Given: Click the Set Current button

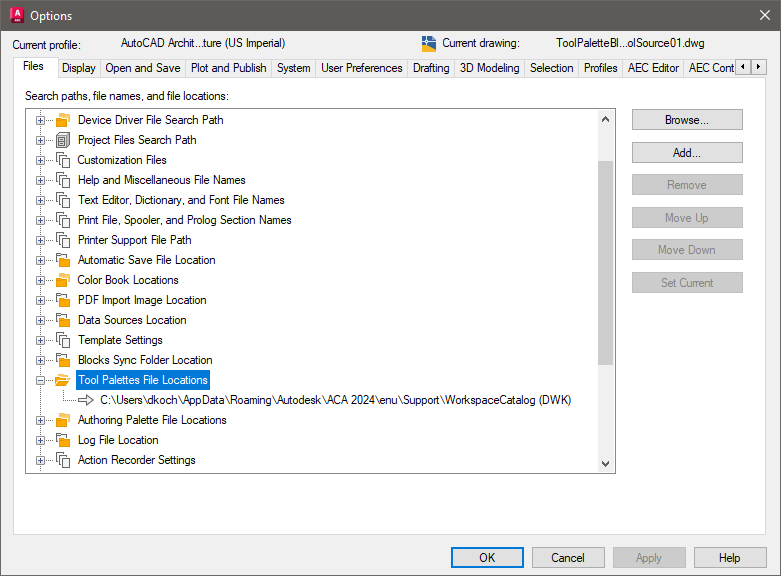Looking at the screenshot, I should pos(687,283).
